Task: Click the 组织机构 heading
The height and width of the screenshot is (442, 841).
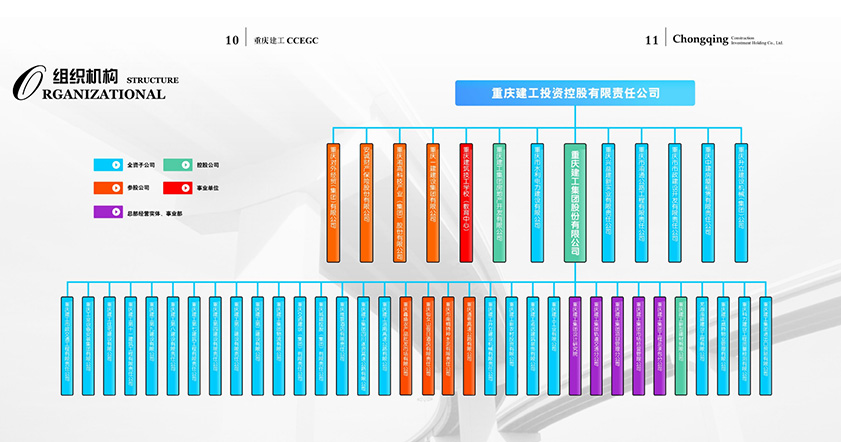Action: click(x=85, y=76)
